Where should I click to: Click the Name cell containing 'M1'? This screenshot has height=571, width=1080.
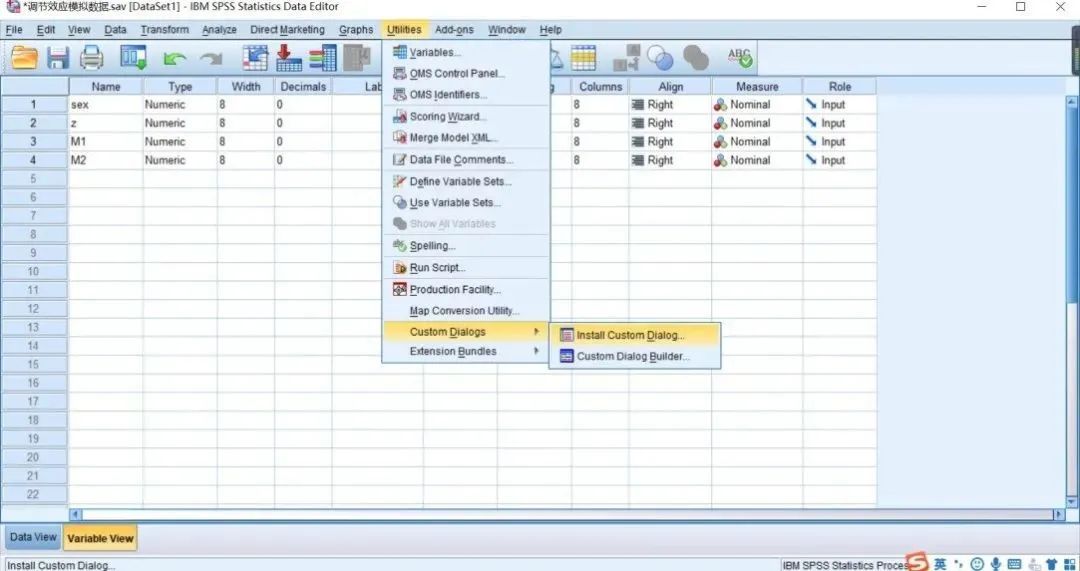pyautogui.click(x=105, y=142)
